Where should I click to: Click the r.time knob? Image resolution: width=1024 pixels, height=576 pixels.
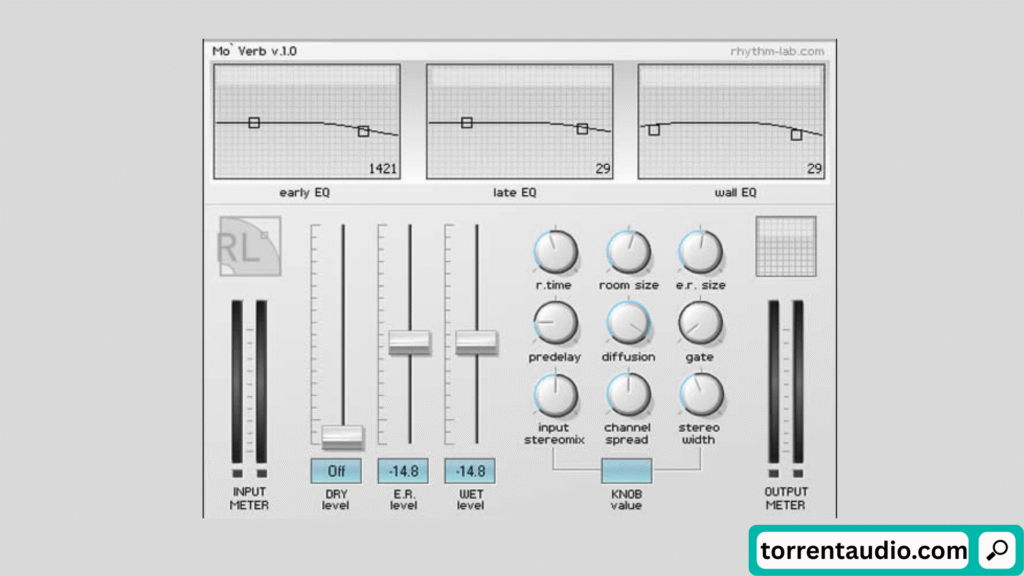[x=555, y=252]
